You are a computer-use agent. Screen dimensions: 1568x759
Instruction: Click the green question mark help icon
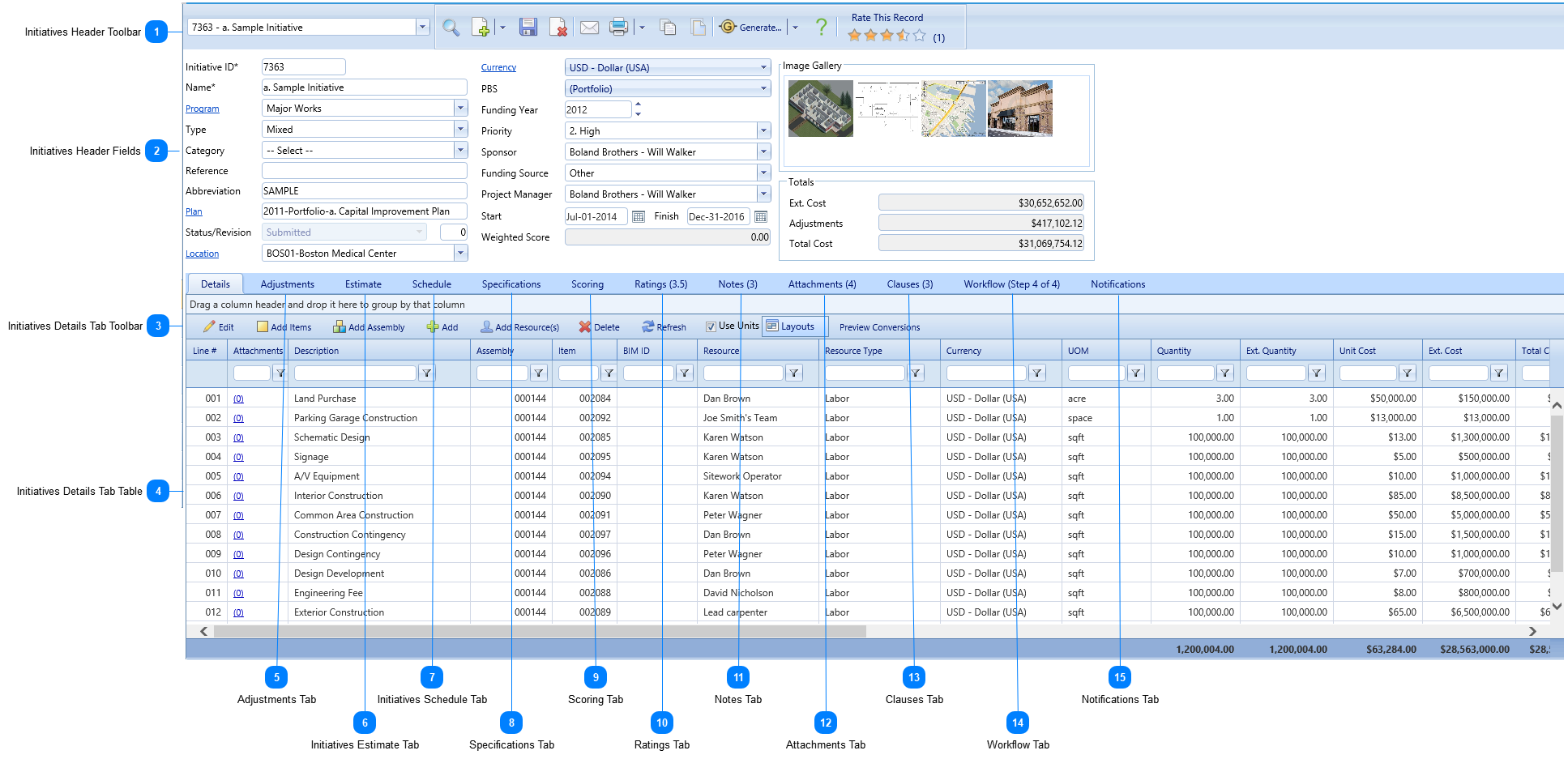pos(821,27)
